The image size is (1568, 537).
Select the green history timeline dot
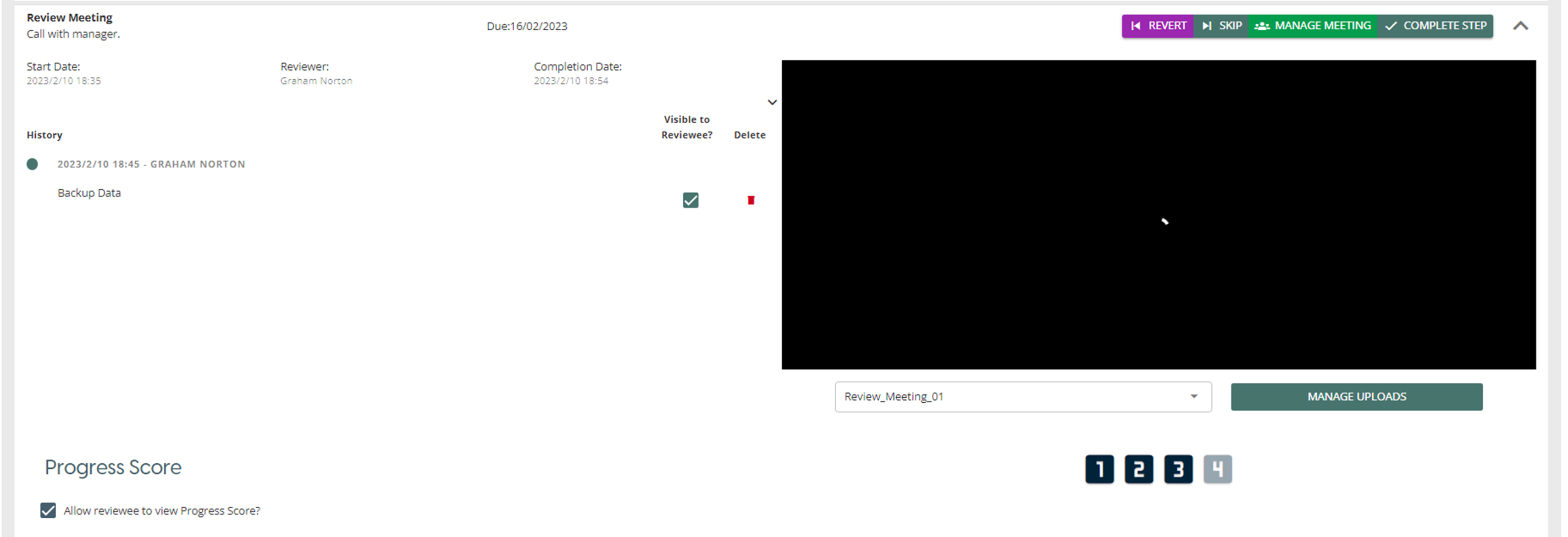[x=32, y=165]
